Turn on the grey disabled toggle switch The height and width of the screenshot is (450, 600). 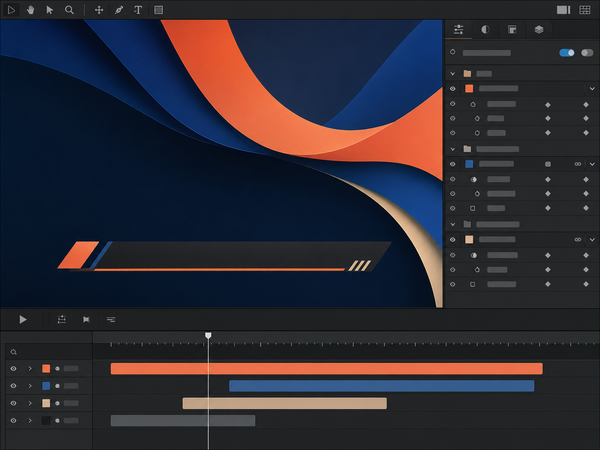tap(587, 53)
